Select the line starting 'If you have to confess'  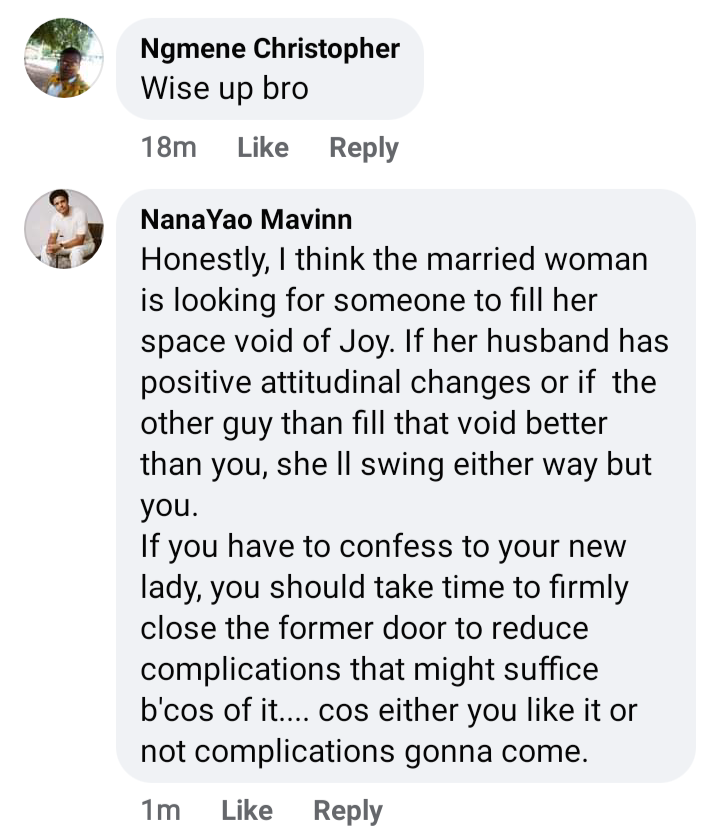383,546
